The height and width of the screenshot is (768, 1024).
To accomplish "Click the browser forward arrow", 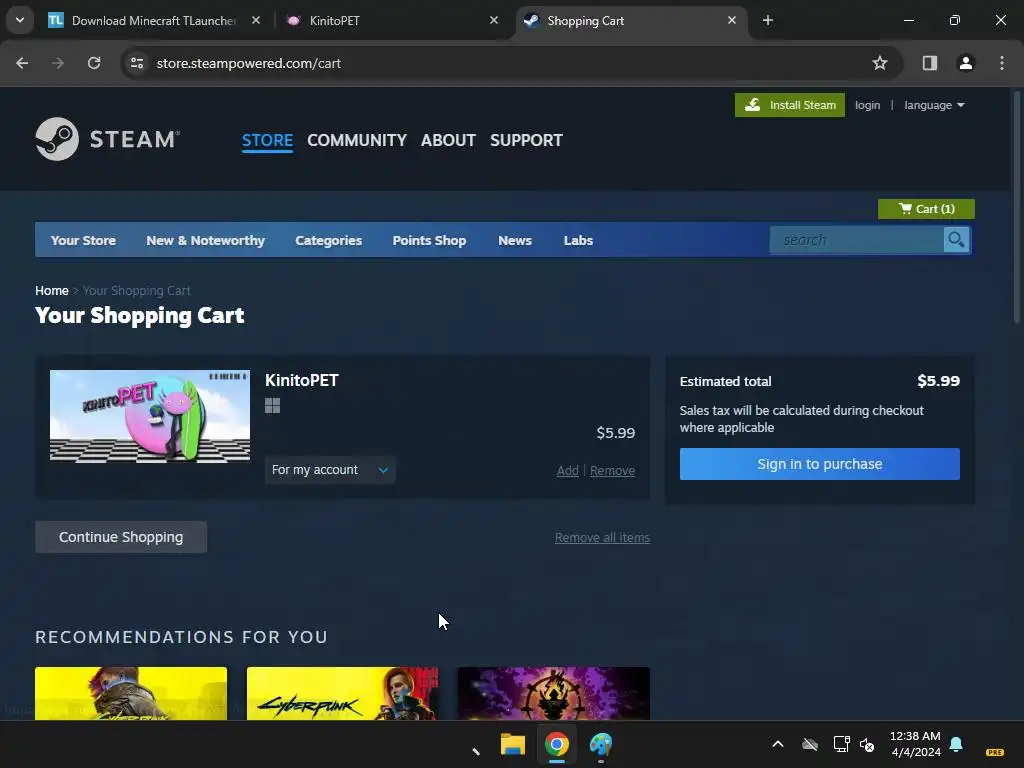I will point(58,63).
